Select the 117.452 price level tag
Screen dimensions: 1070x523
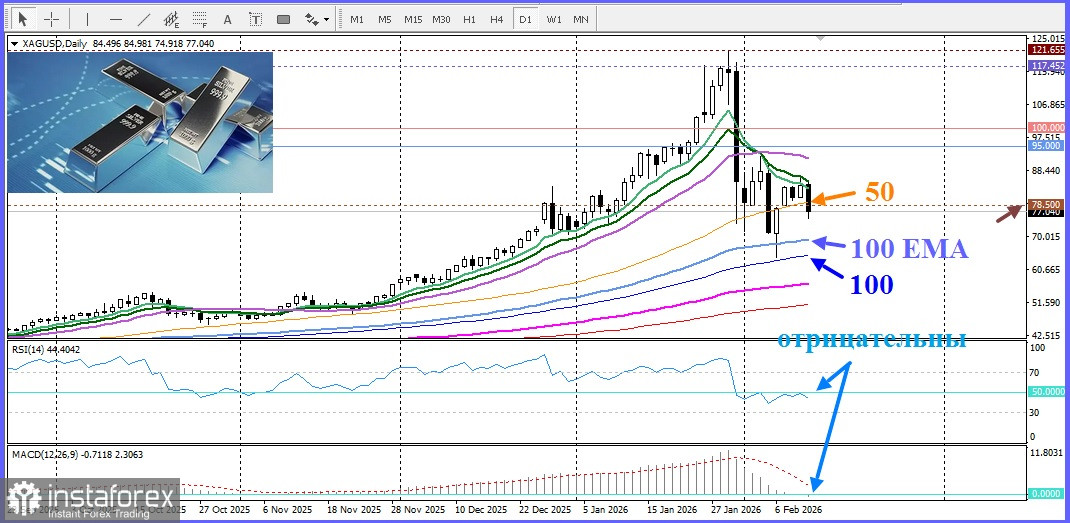tap(1047, 66)
